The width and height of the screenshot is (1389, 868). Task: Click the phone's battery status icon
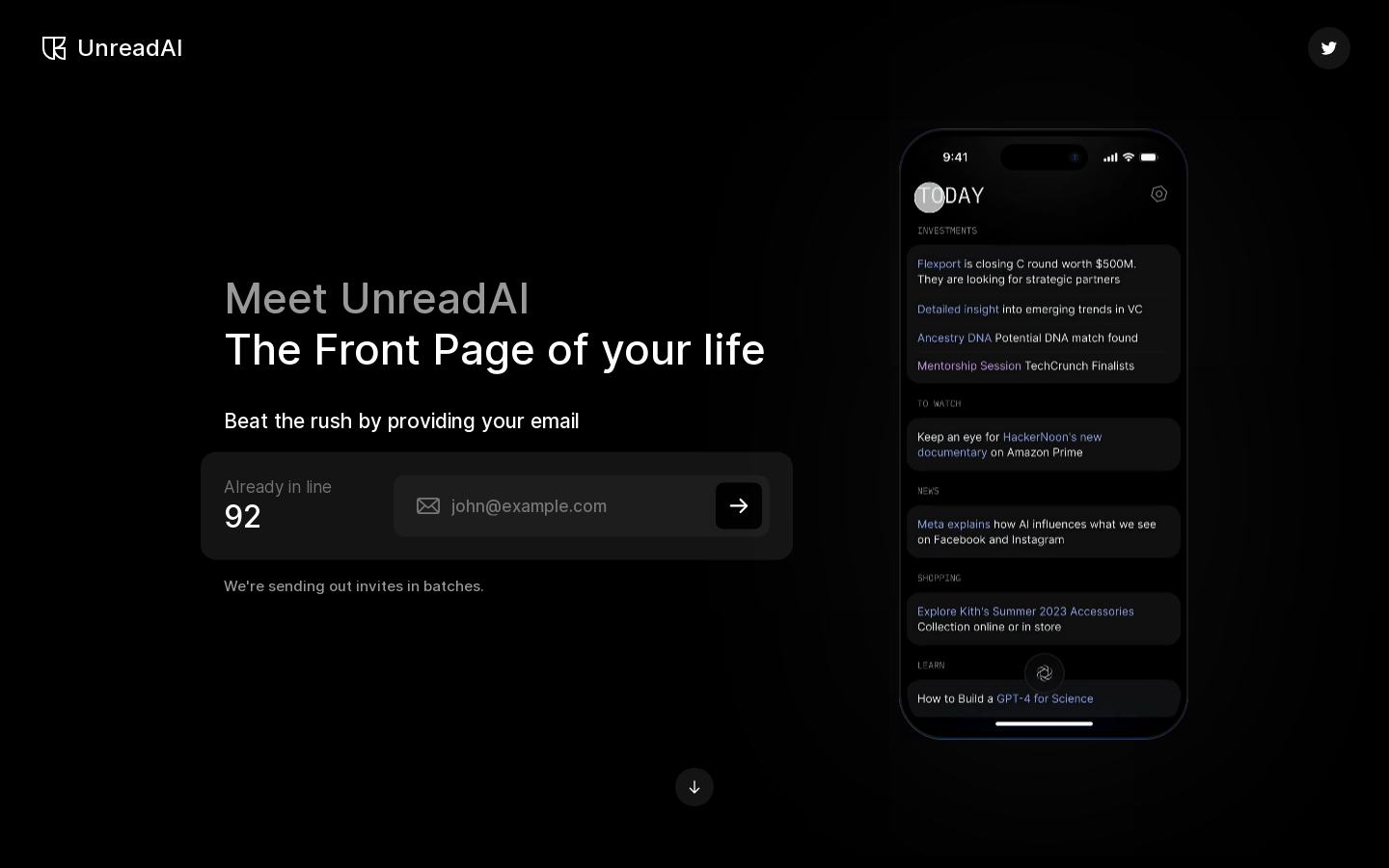pos(1148,157)
